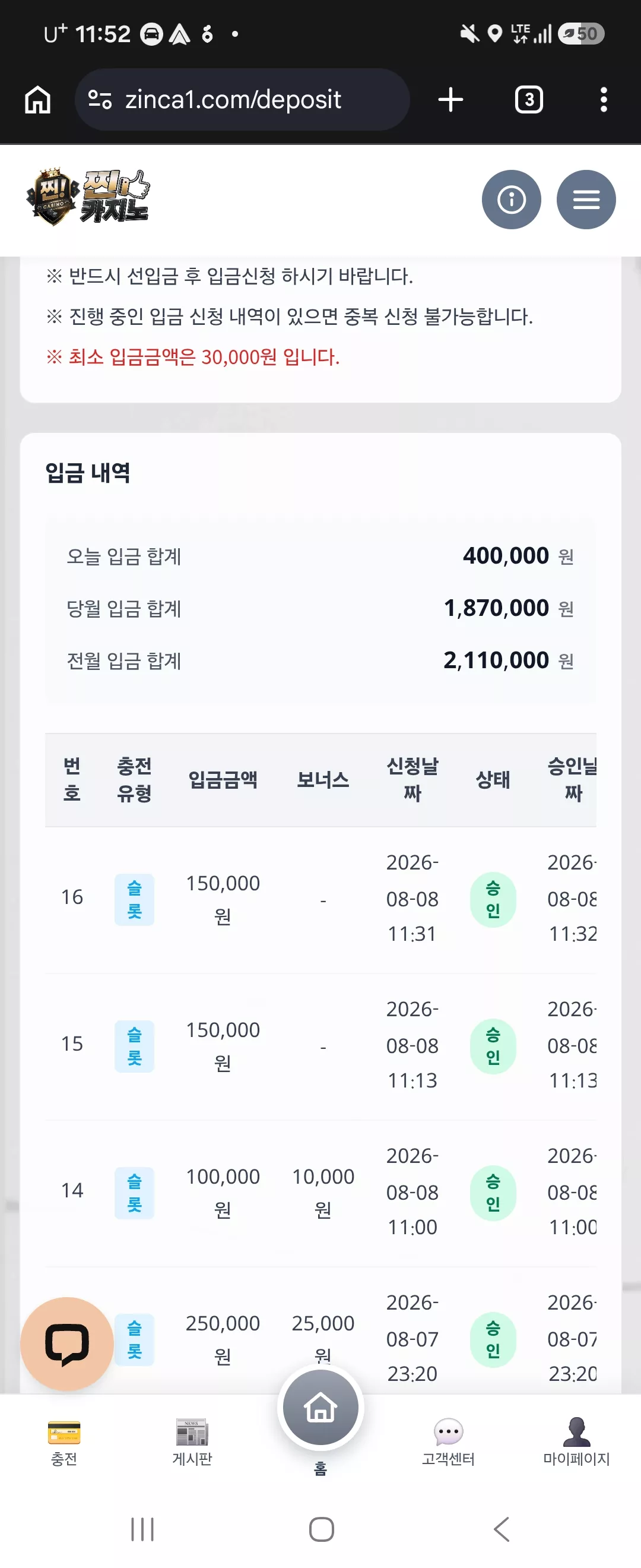Open the tab switcher showing 3 tabs
641x1568 pixels.
click(x=528, y=99)
